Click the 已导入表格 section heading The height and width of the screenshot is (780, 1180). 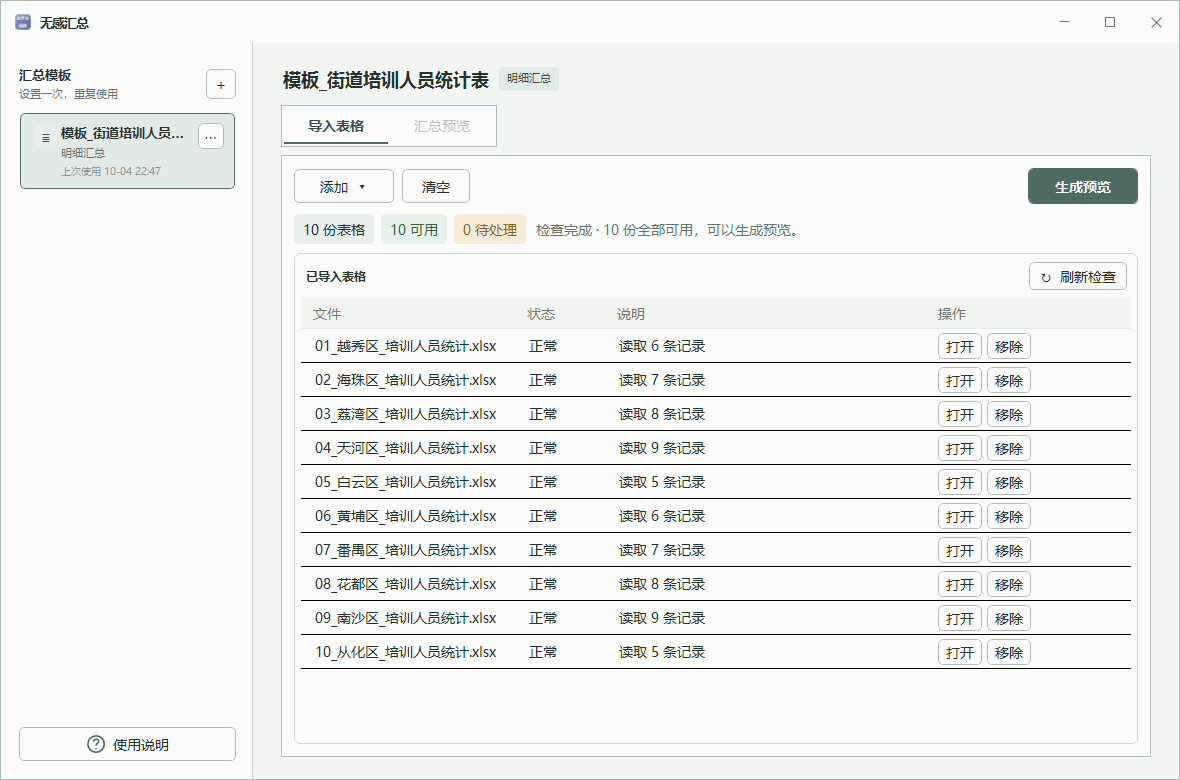[x=336, y=276]
